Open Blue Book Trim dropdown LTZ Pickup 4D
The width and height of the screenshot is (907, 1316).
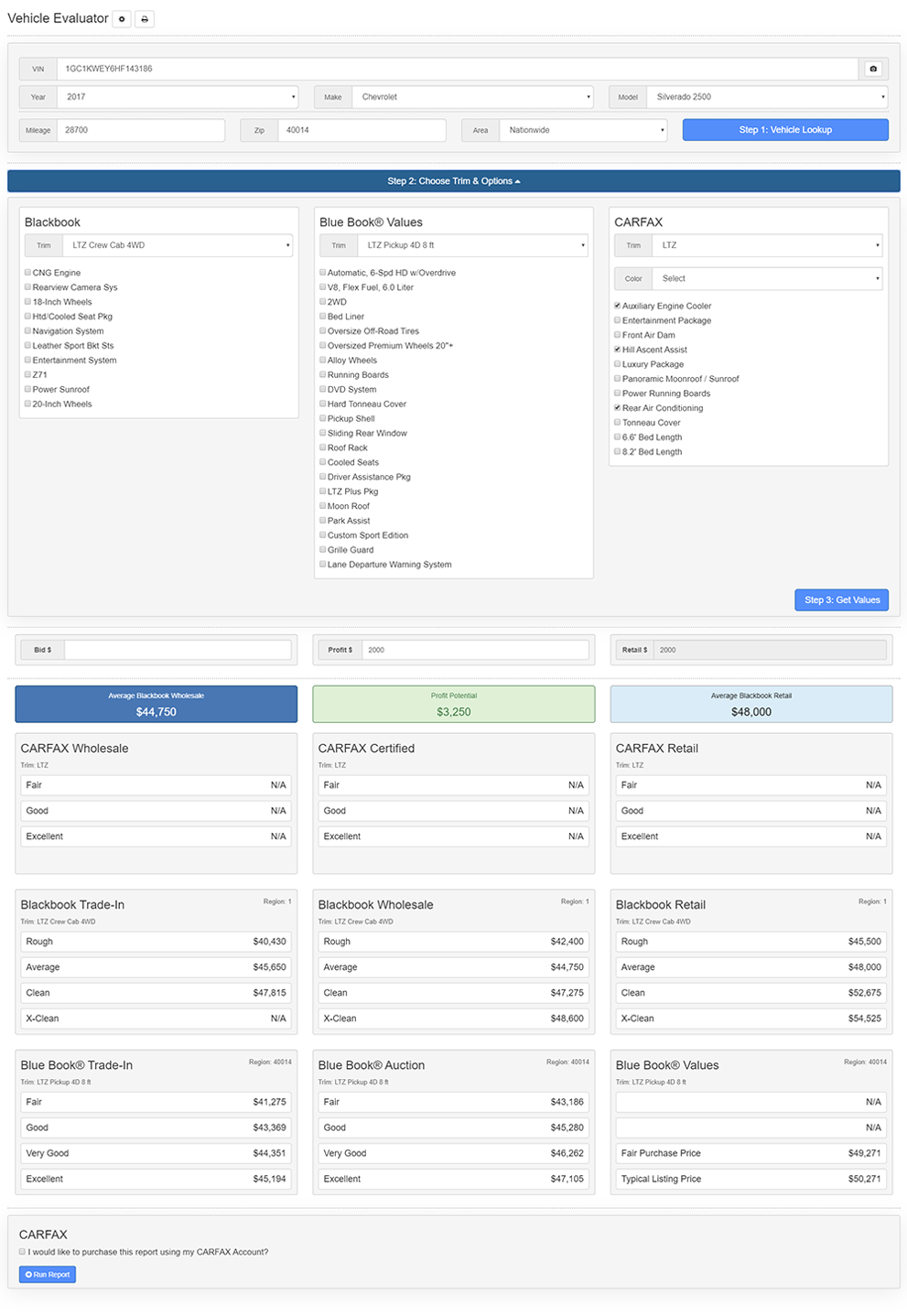472,245
